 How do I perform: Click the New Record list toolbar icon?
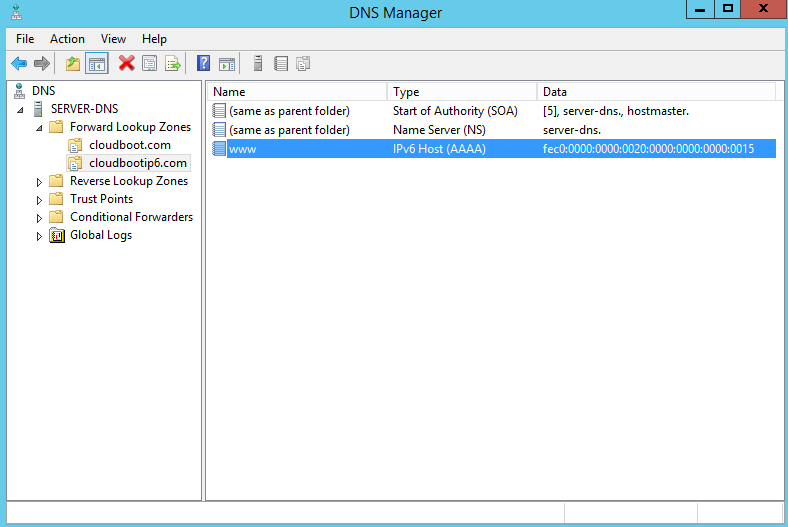(x=281, y=64)
